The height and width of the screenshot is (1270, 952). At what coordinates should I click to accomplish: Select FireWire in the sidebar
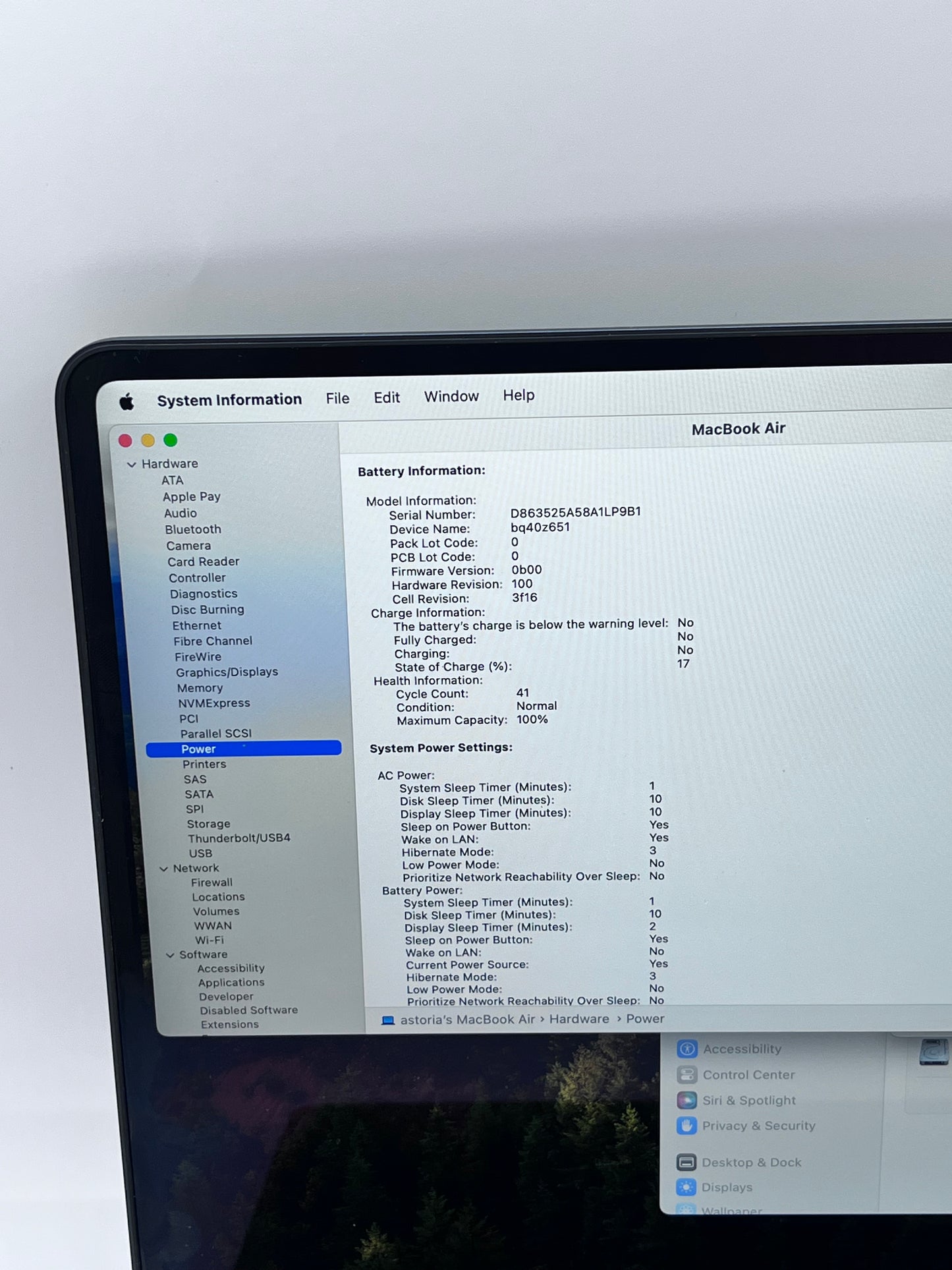tap(198, 657)
